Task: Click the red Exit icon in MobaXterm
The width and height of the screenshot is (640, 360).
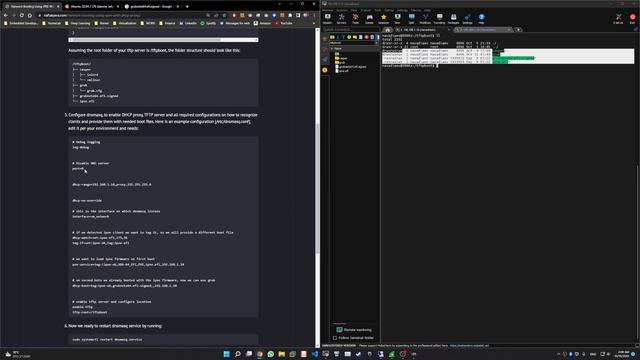Action: tap(633, 18)
